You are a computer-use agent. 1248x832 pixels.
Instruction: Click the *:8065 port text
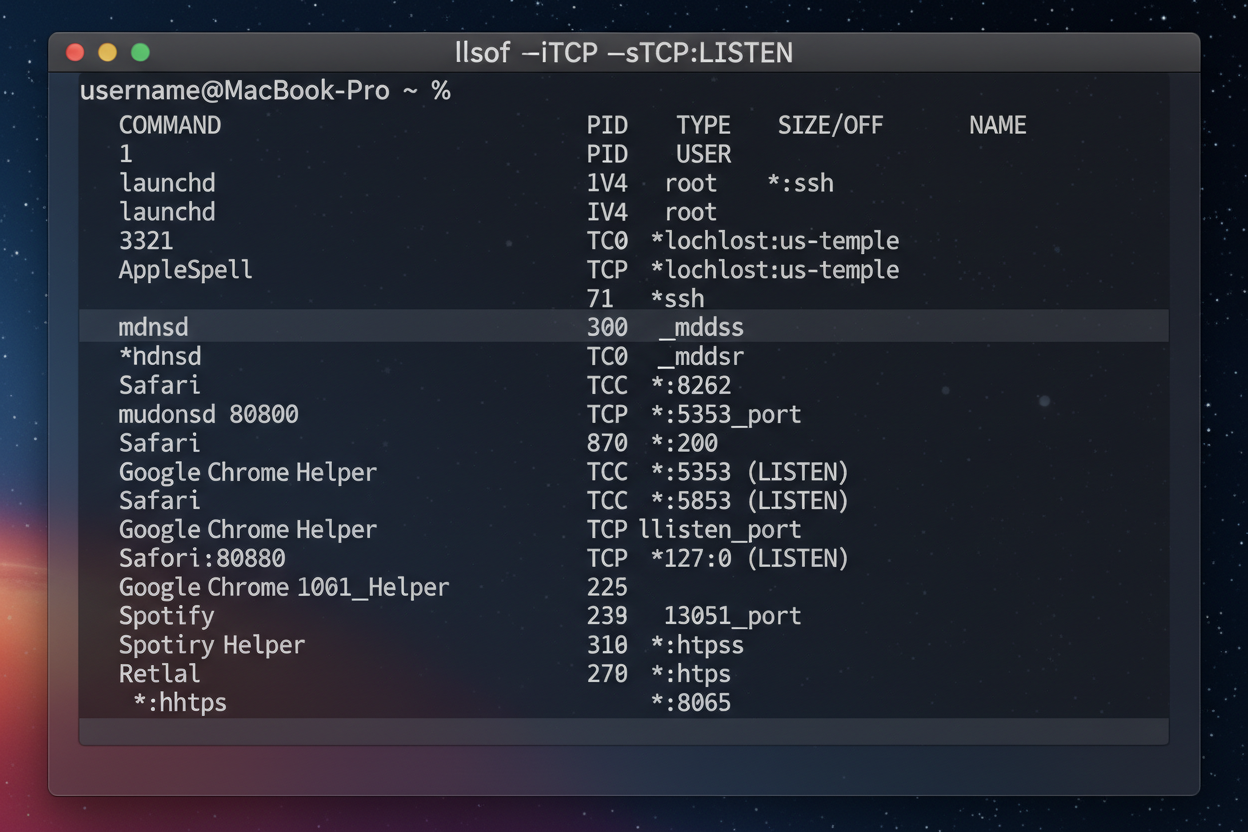pos(690,703)
